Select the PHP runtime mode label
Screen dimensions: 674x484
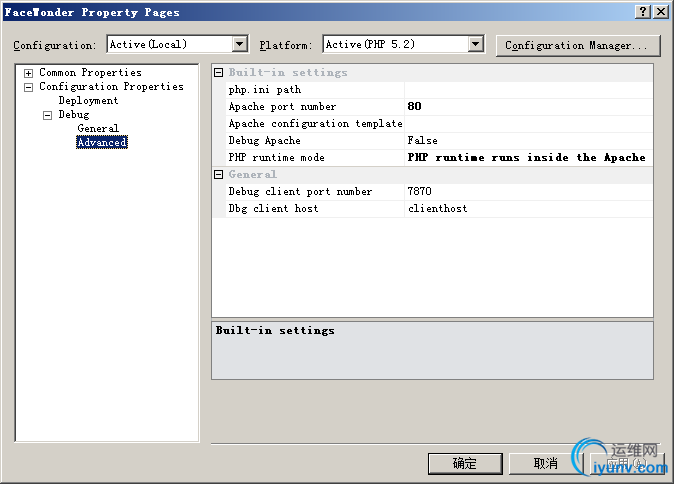[276, 158]
